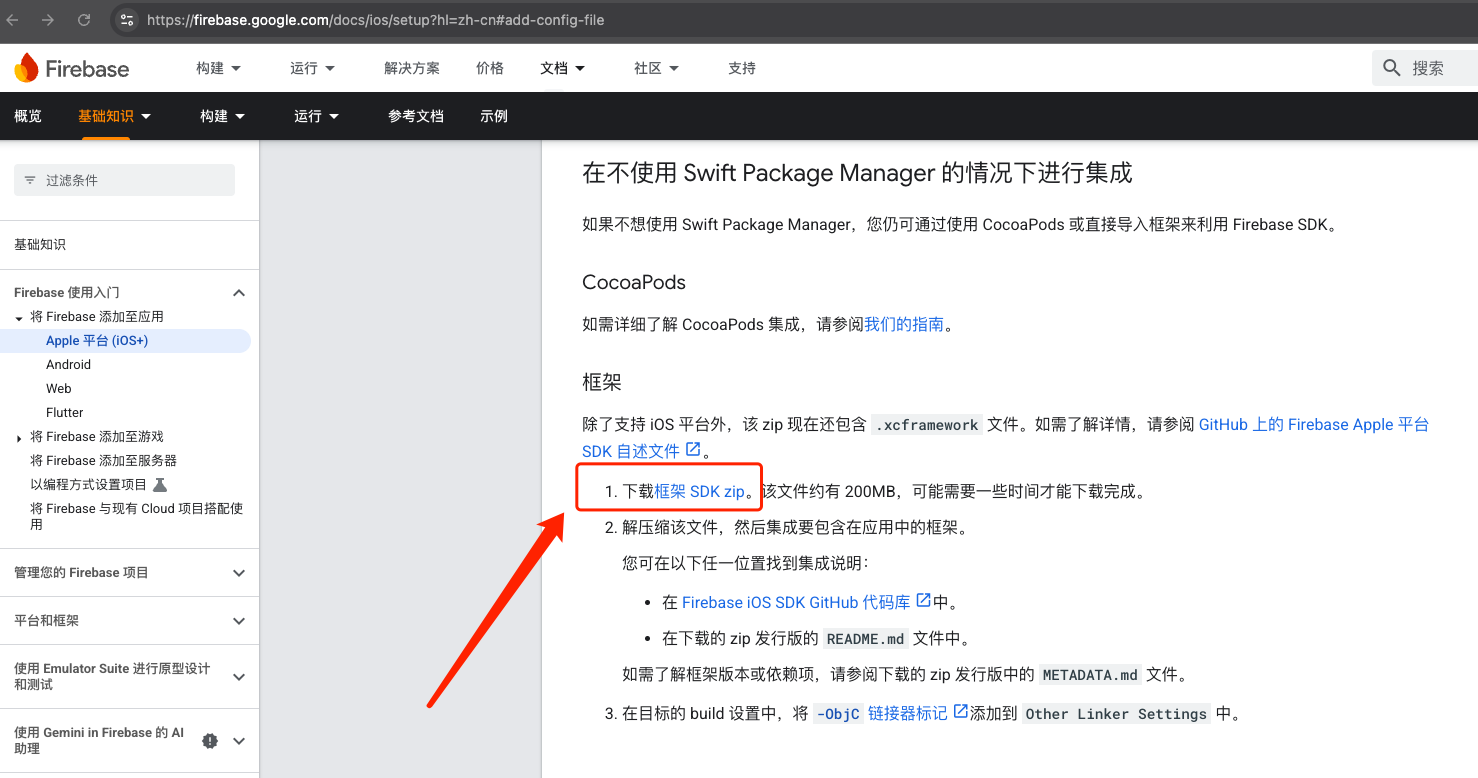Switch to 示例 tab

point(494,116)
